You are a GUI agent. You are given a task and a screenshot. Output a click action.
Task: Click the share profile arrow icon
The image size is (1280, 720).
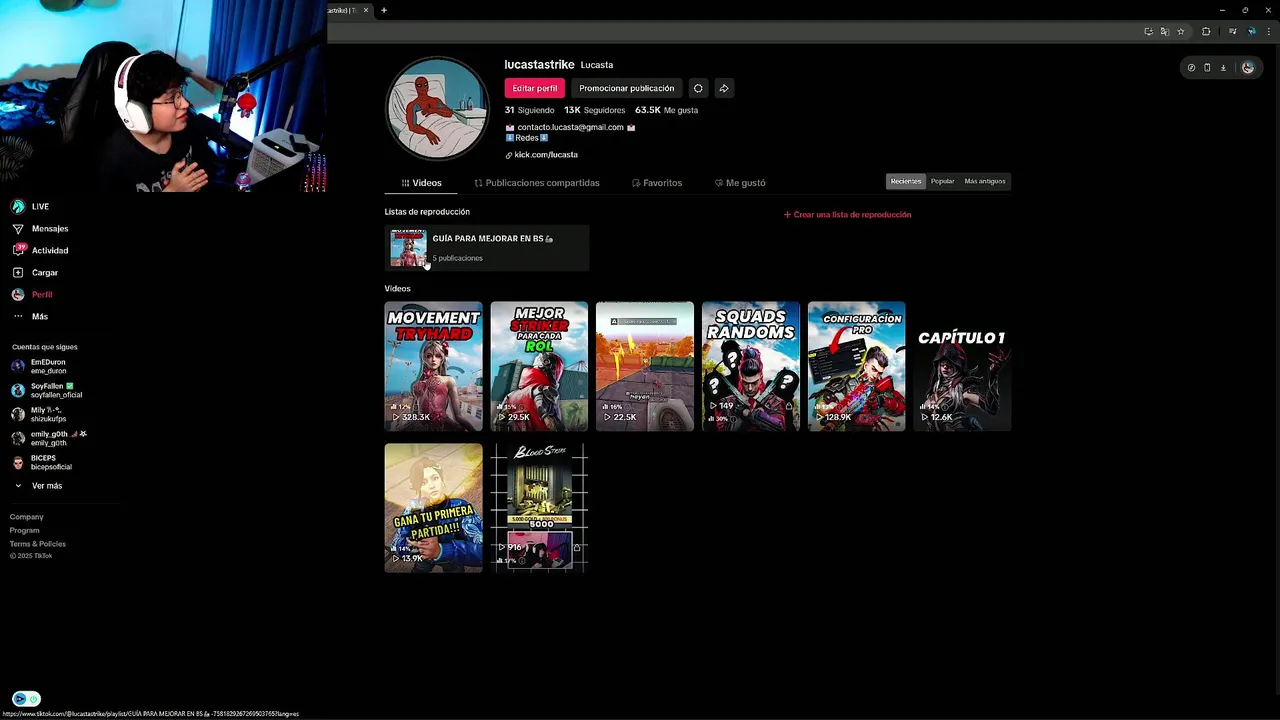pos(724,88)
